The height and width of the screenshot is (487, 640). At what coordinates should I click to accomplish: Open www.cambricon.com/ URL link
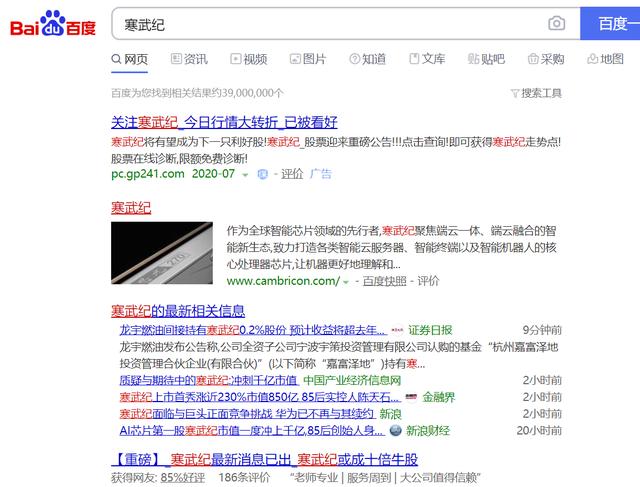click(283, 281)
